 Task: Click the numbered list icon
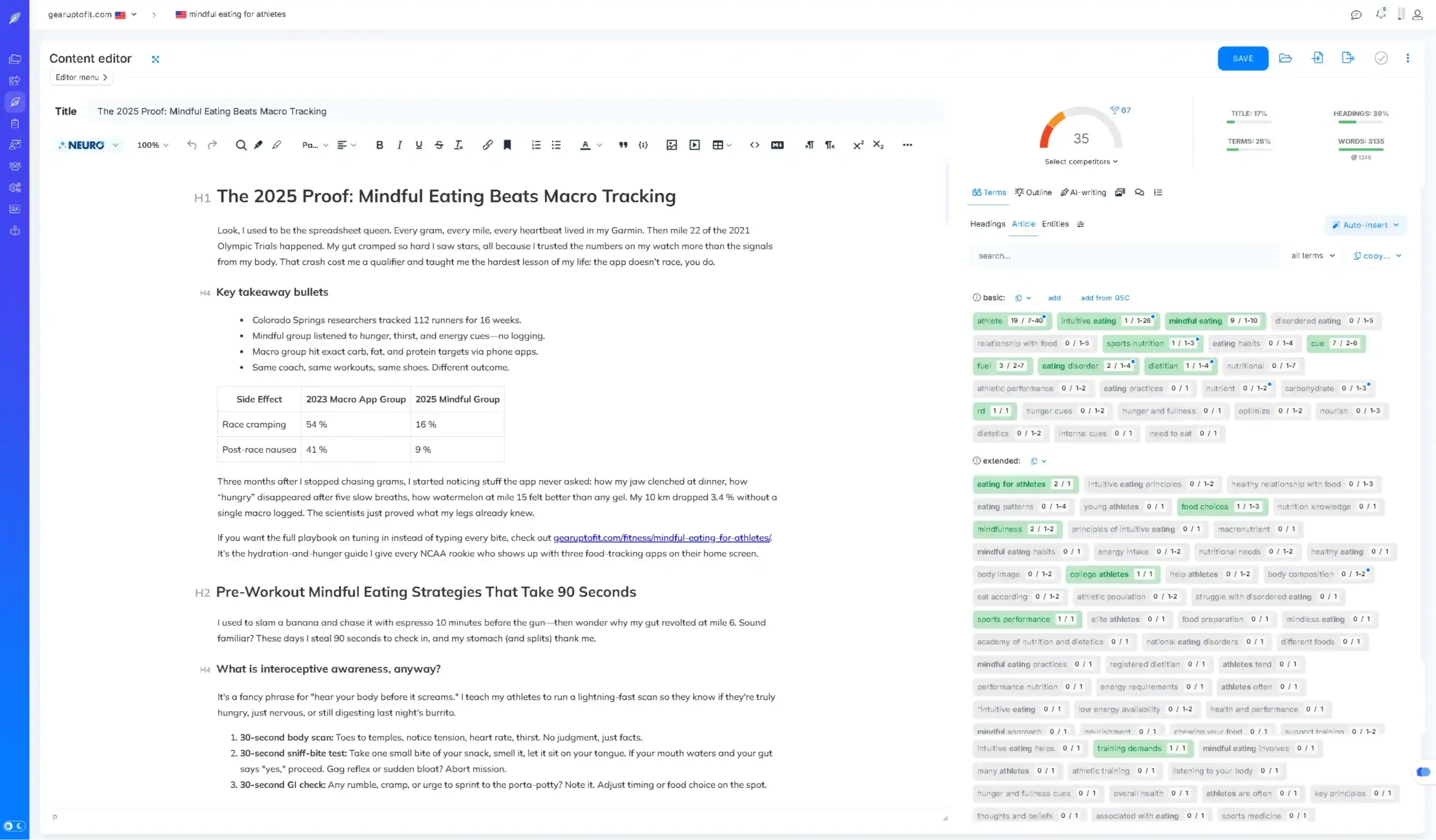tap(536, 145)
